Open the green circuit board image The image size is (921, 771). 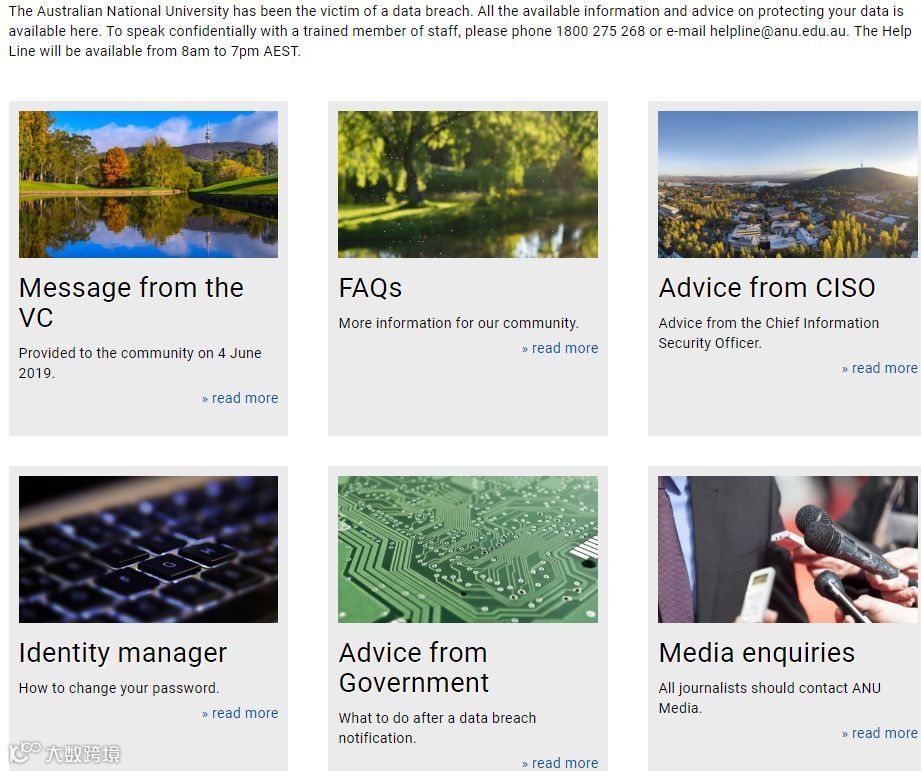pyautogui.click(x=468, y=550)
